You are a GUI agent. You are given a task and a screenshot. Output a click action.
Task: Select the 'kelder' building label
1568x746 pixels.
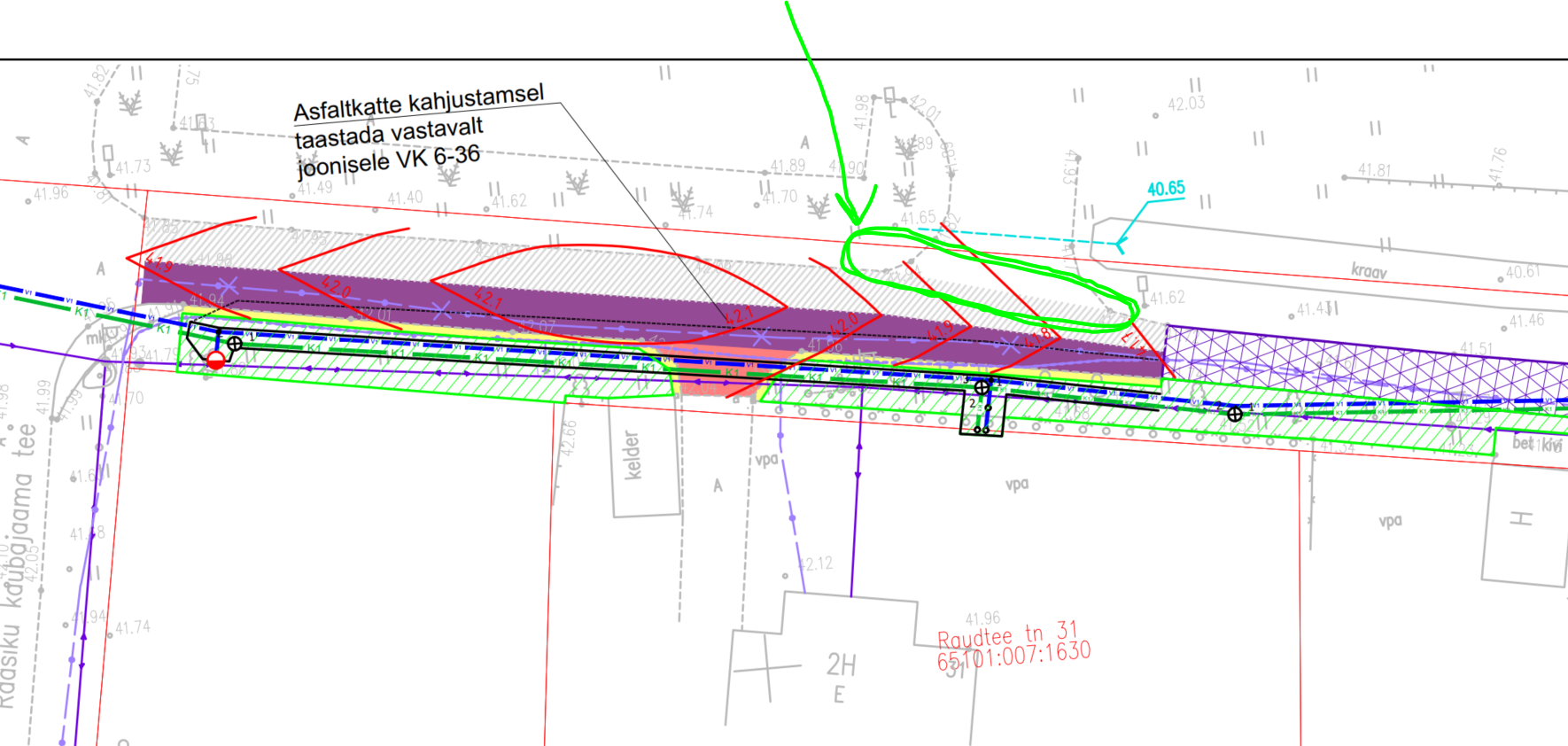[632, 455]
